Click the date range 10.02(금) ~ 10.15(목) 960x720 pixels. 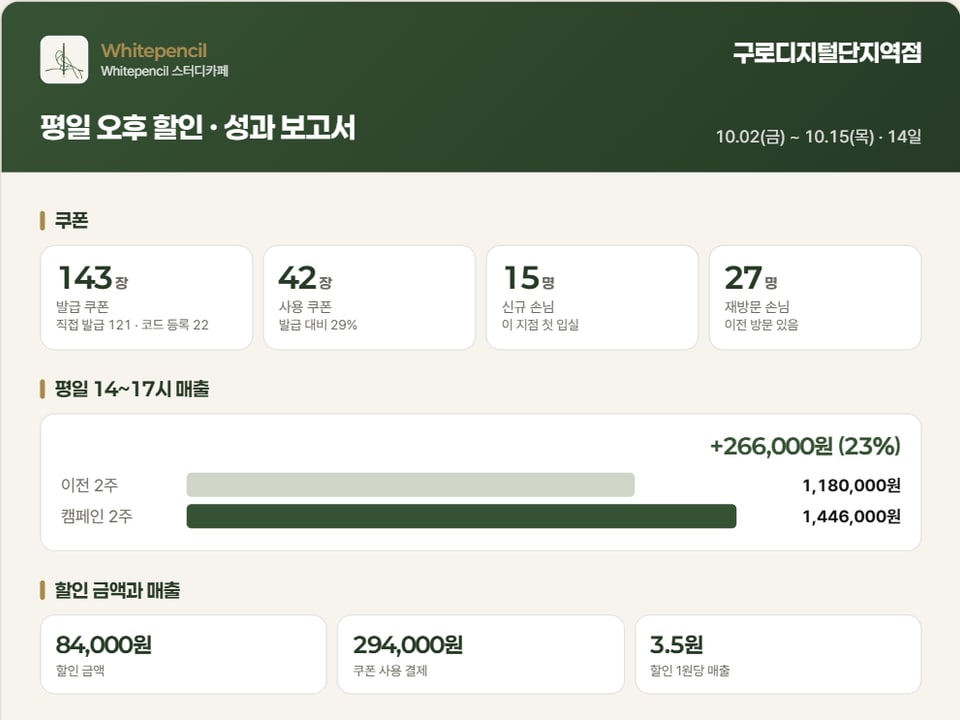(795, 137)
